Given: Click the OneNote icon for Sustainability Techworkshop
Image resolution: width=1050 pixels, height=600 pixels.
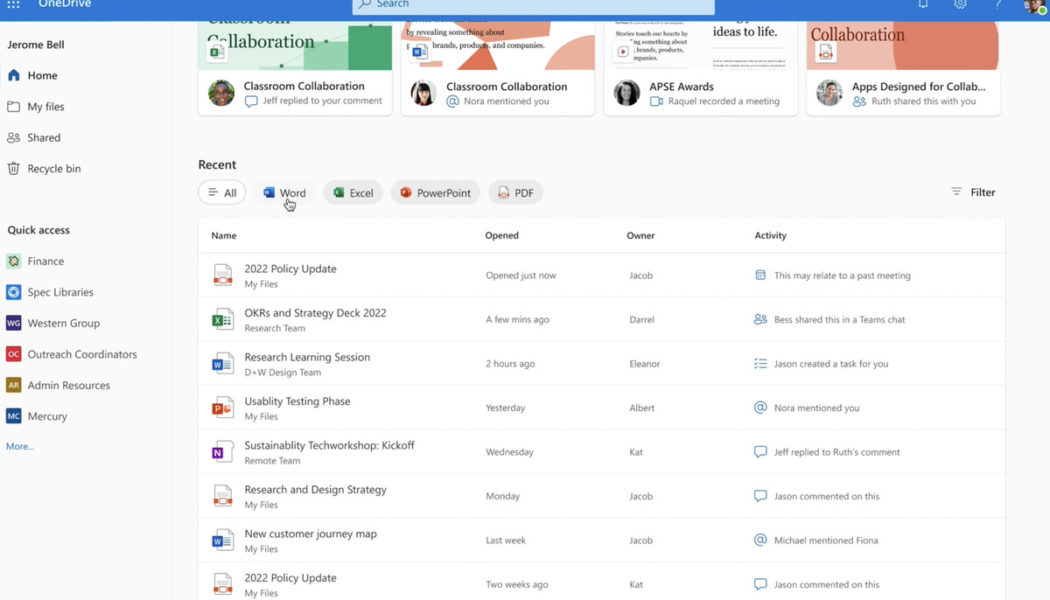Looking at the screenshot, I should pos(223,451).
